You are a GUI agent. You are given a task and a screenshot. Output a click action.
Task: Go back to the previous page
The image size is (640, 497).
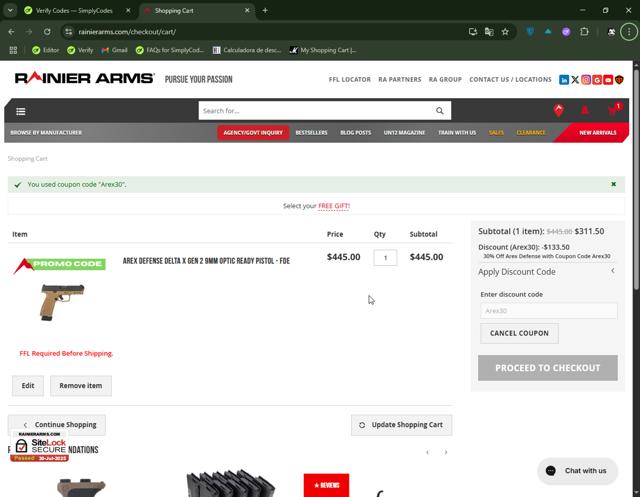[11, 32]
